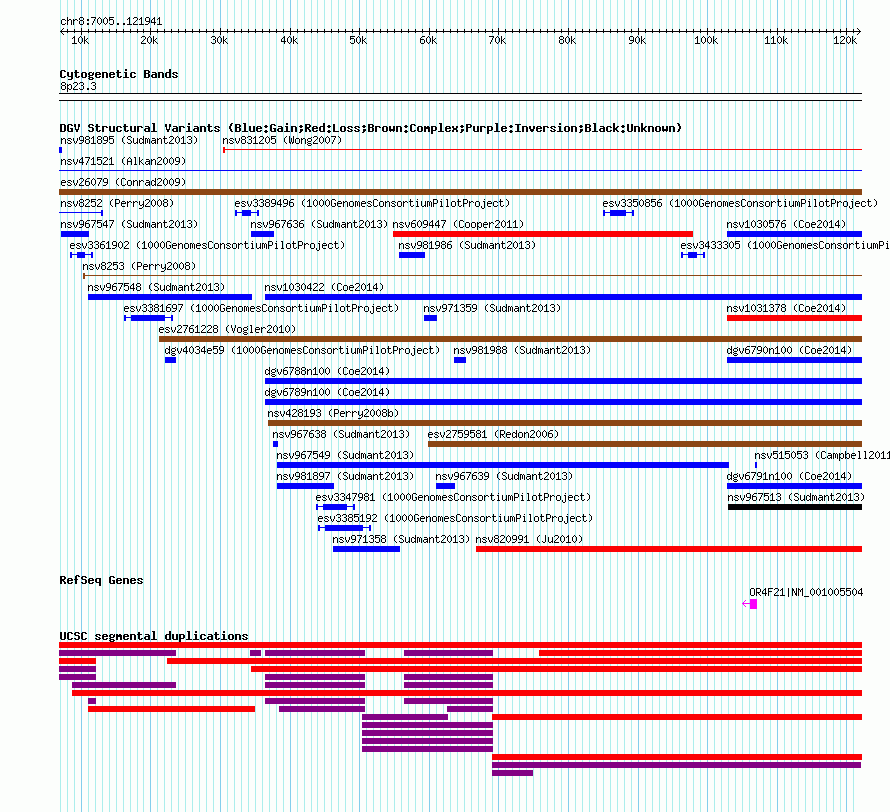Screen dimensions: 890x812
Task: Select the UCSC segmental duplications title
Action: 154,636
